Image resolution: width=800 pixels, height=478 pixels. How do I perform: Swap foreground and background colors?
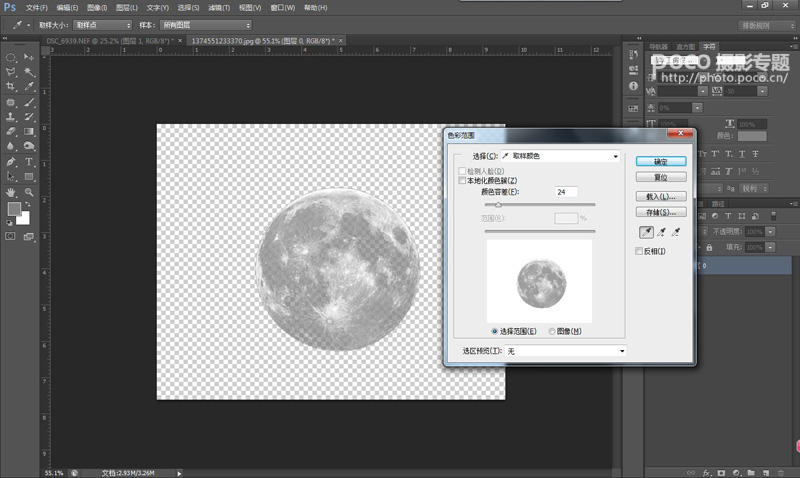click(x=28, y=204)
